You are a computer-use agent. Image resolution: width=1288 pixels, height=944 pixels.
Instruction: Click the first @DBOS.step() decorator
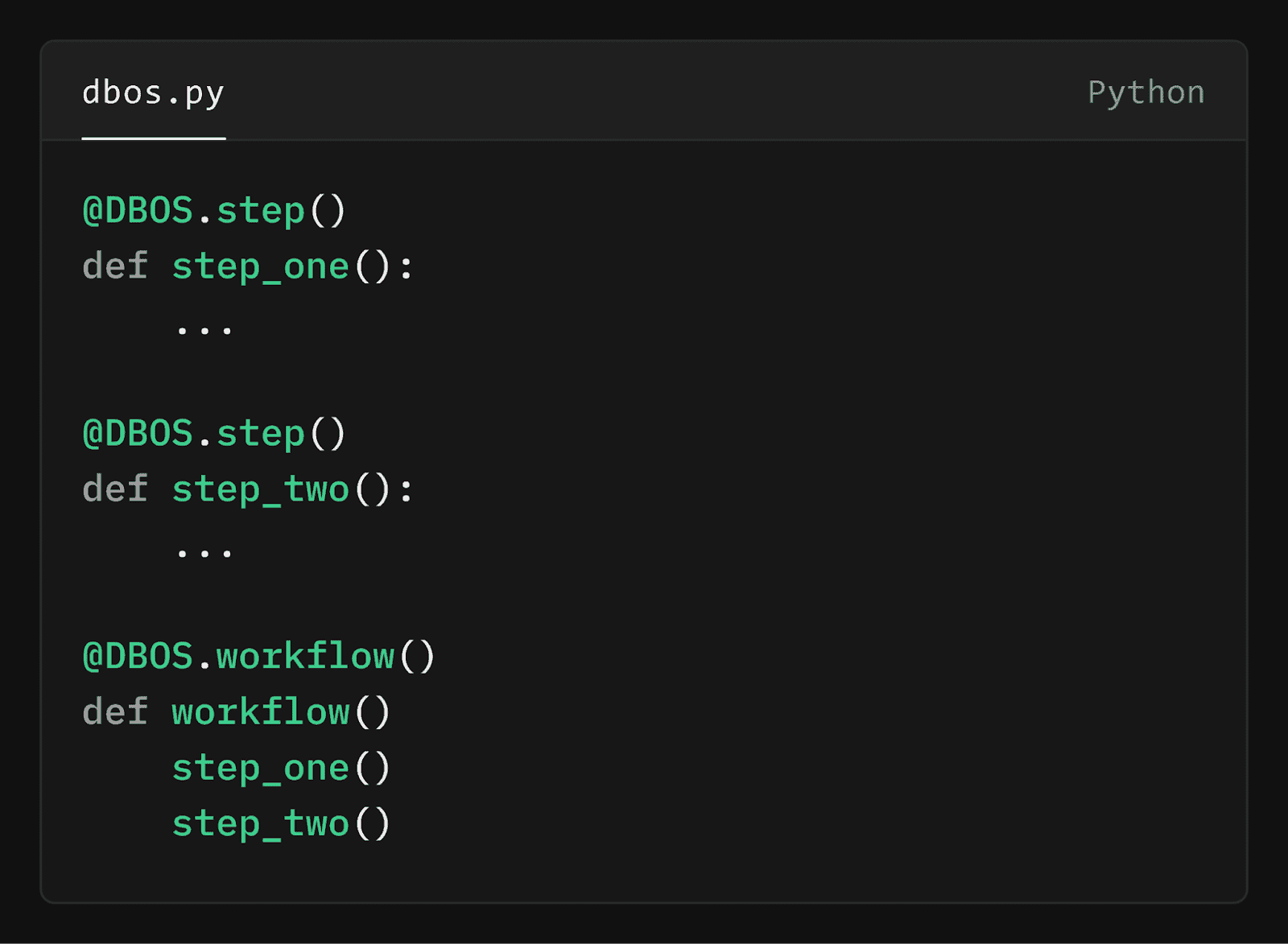[x=214, y=211]
